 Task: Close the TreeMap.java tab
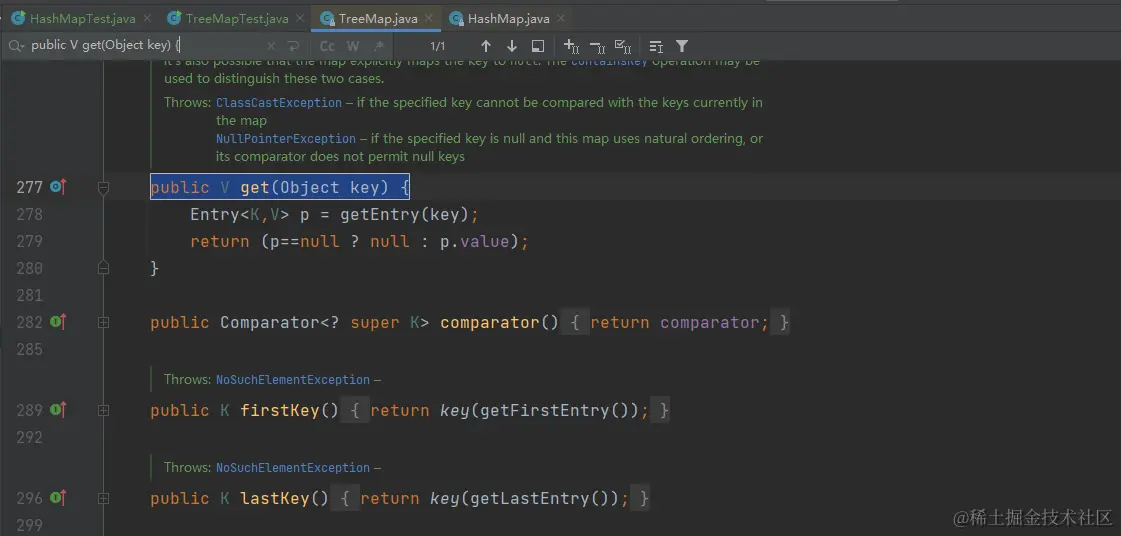pos(431,19)
